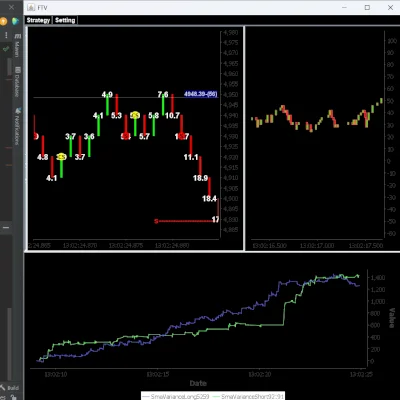Image resolution: width=400 pixels, height=400 pixels.
Task: Click the lock icon at bottom left
Action: click(13, 397)
